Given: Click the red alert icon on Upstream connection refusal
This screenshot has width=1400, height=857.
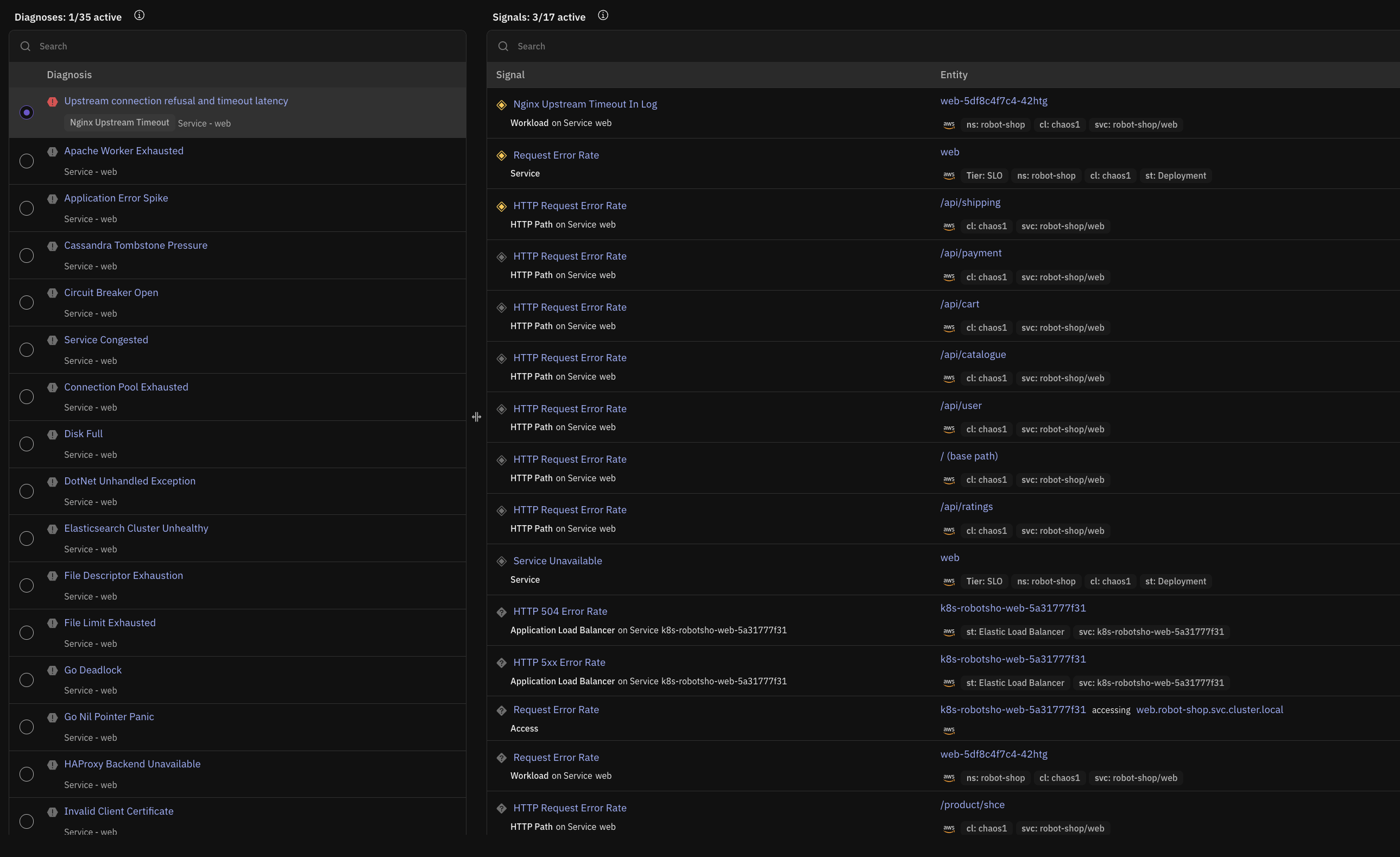Looking at the screenshot, I should [x=52, y=102].
